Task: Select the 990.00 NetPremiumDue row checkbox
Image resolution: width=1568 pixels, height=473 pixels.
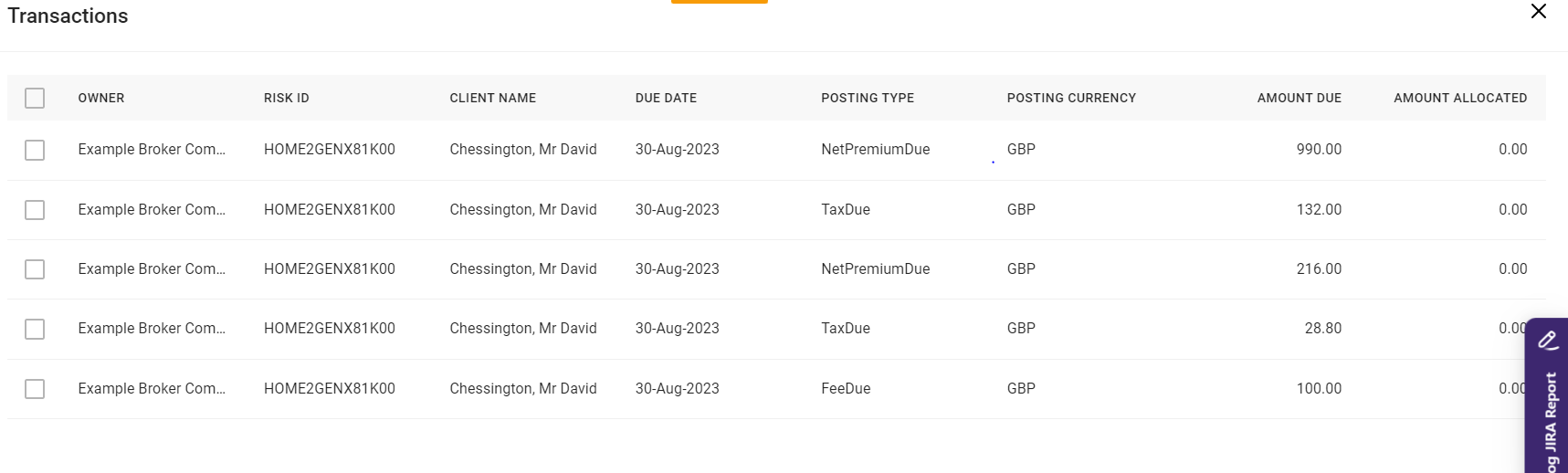Action: 35,150
